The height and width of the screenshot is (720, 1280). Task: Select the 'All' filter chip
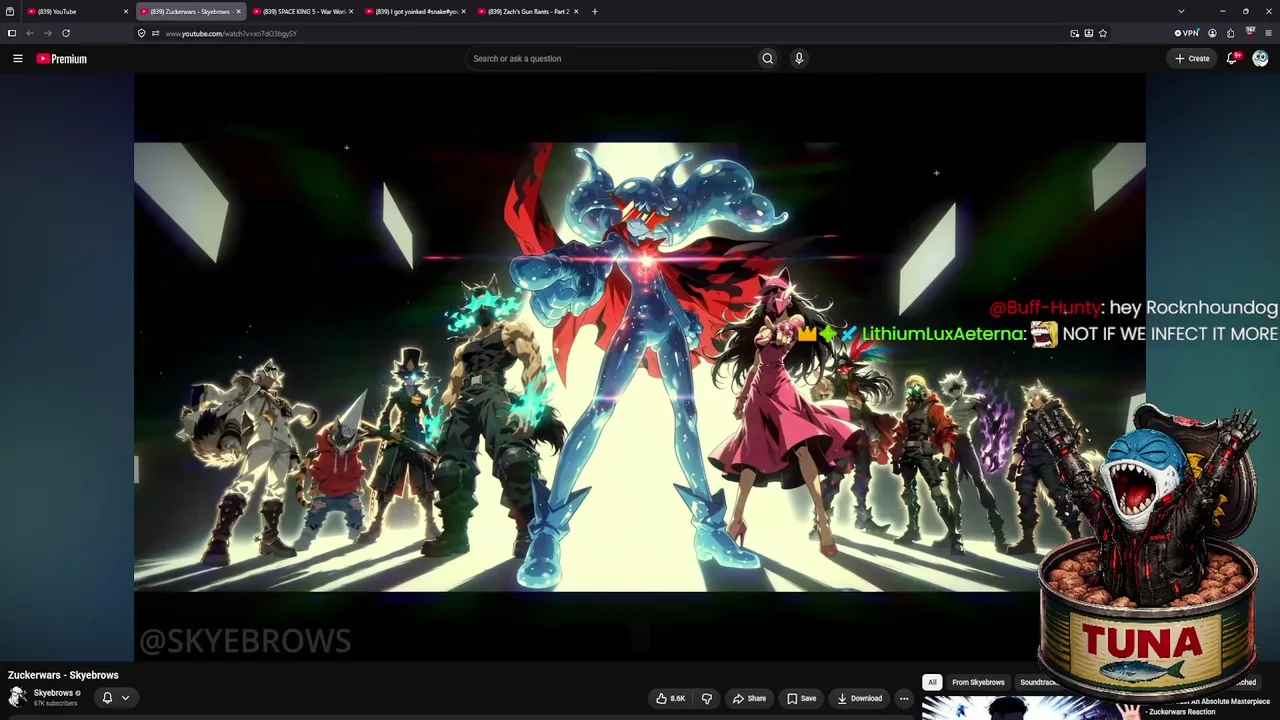(932, 682)
